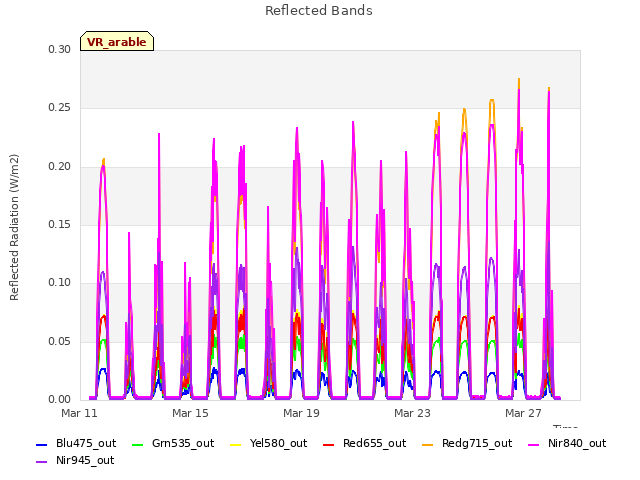Click the 0.10 y-axis tick label
The image size is (640, 480).
tap(60, 282)
